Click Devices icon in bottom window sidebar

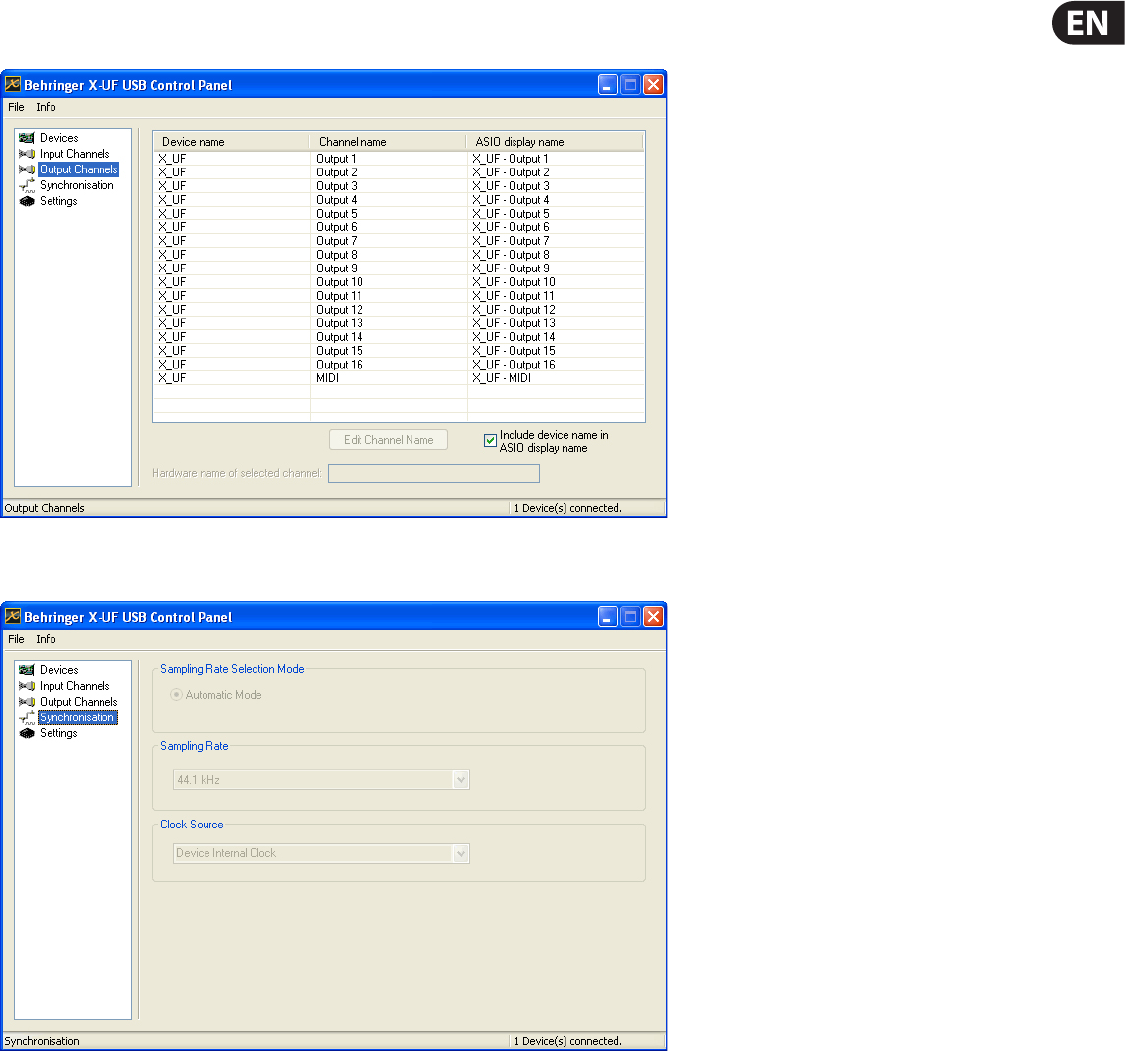pyautogui.click(x=27, y=670)
